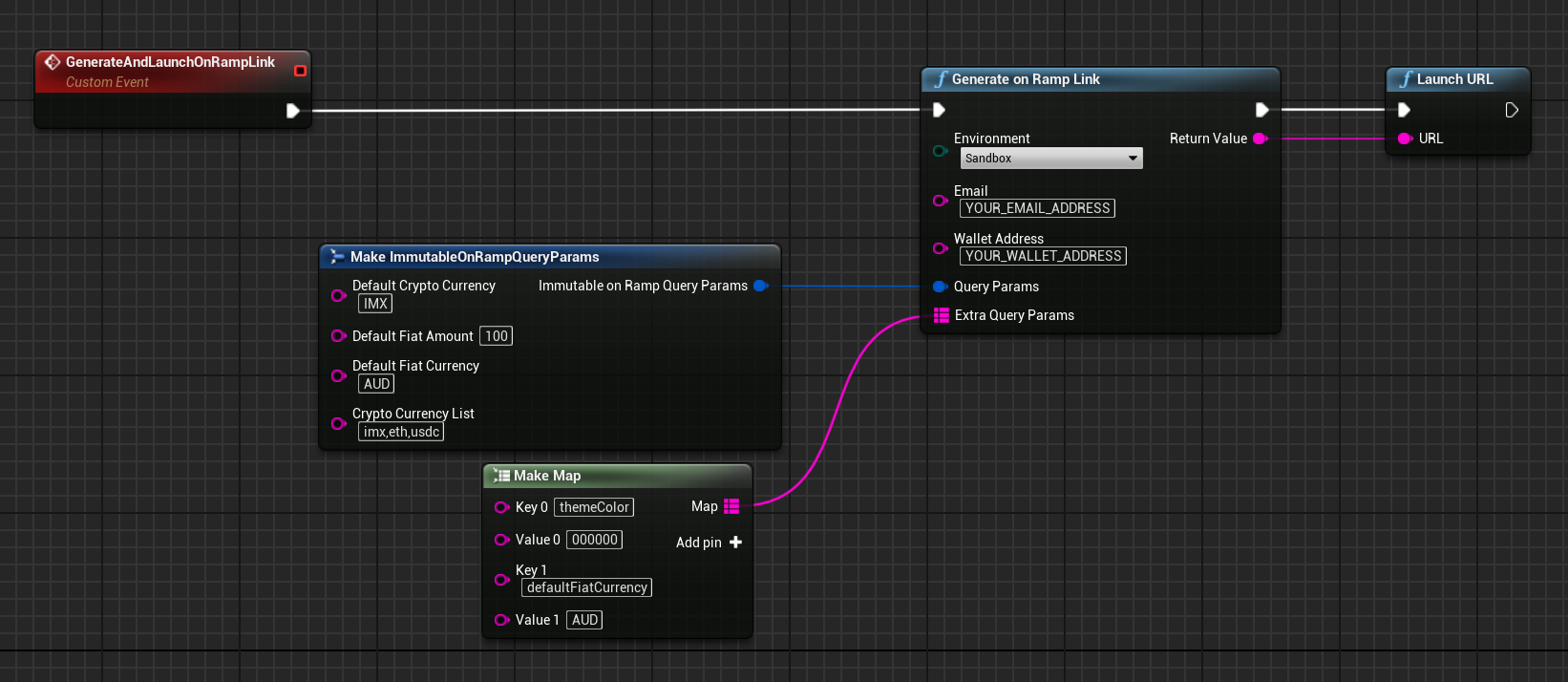Click the Value 1 input pin
This screenshot has width=1568, height=682.
(x=501, y=620)
